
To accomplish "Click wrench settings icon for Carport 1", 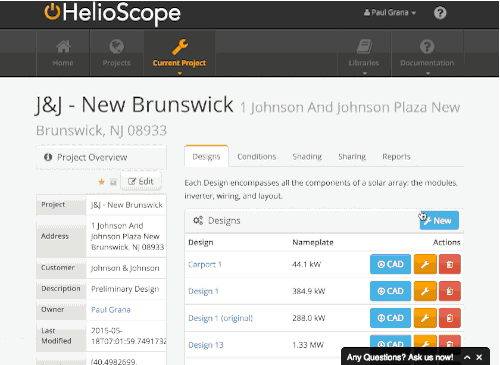I will (425, 264).
